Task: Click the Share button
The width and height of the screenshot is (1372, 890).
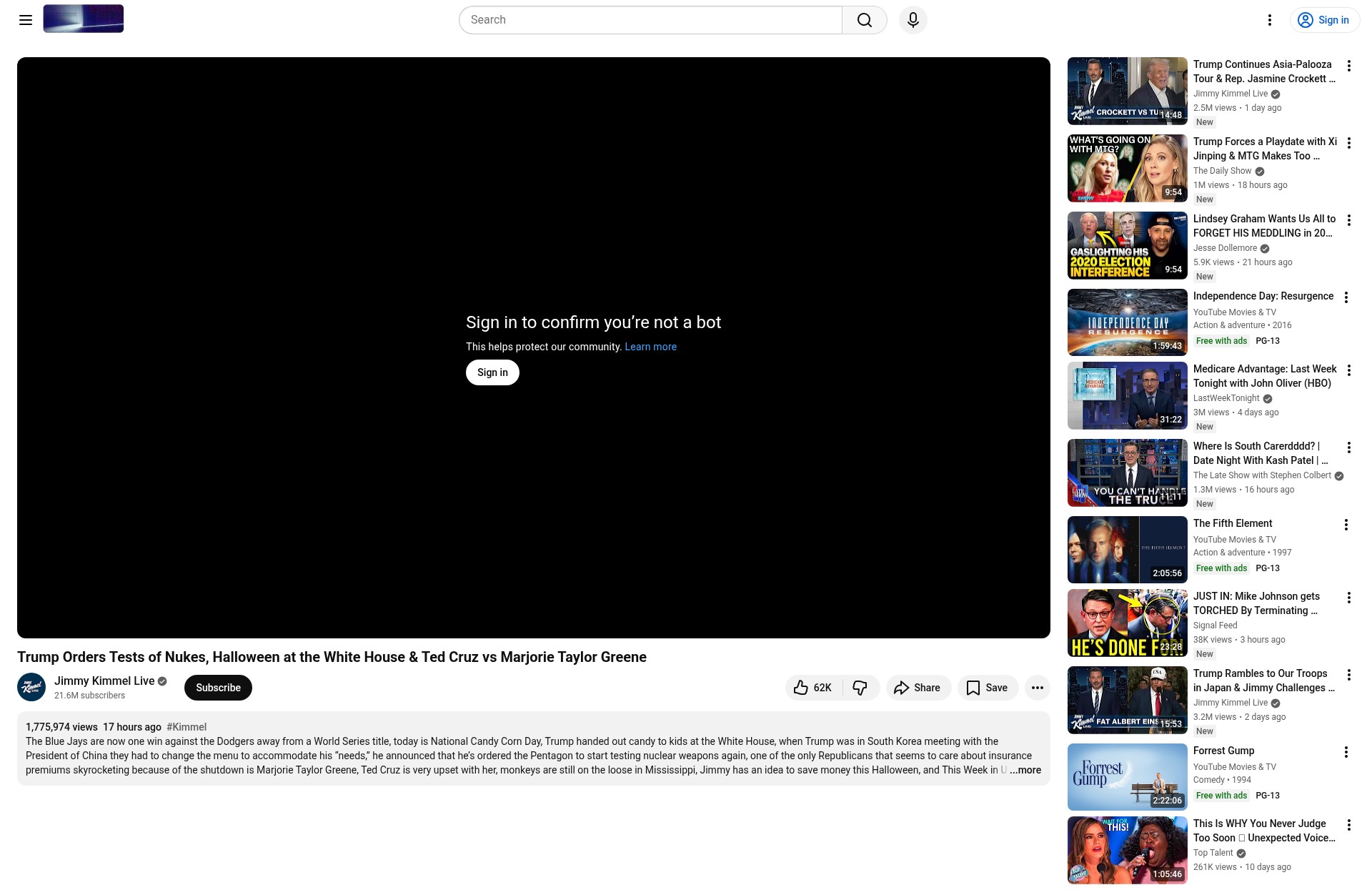Action: point(918,688)
